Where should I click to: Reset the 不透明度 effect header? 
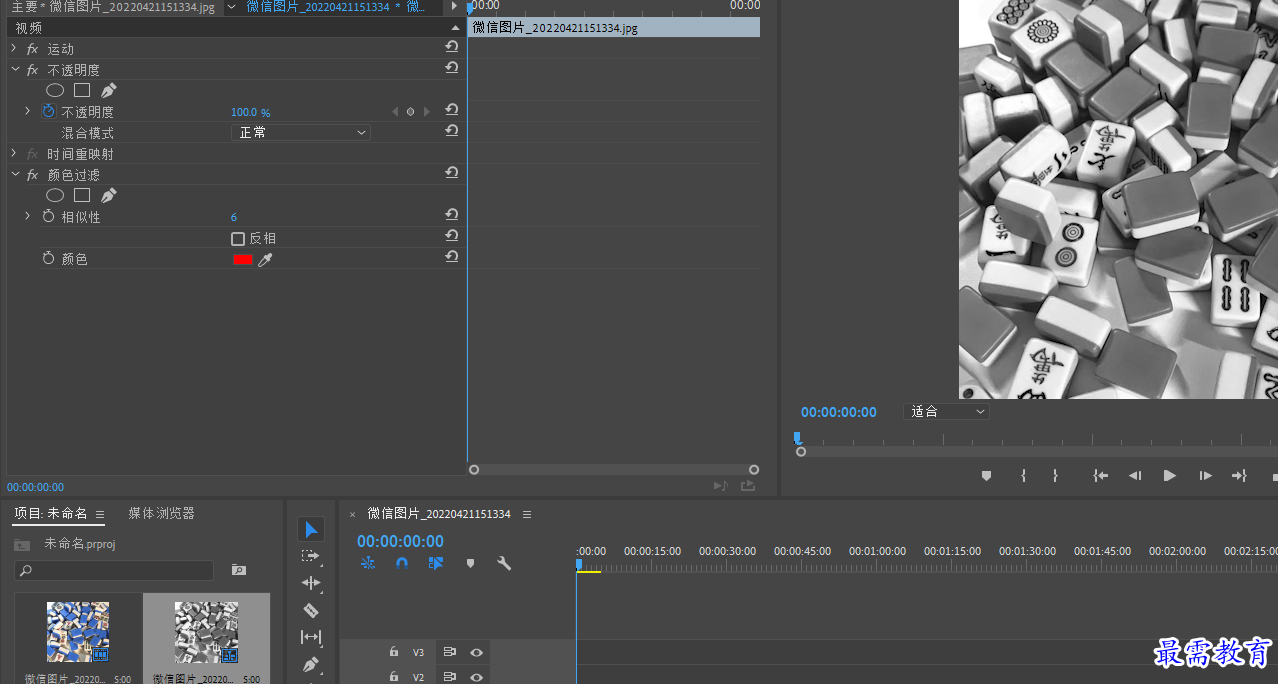click(452, 68)
